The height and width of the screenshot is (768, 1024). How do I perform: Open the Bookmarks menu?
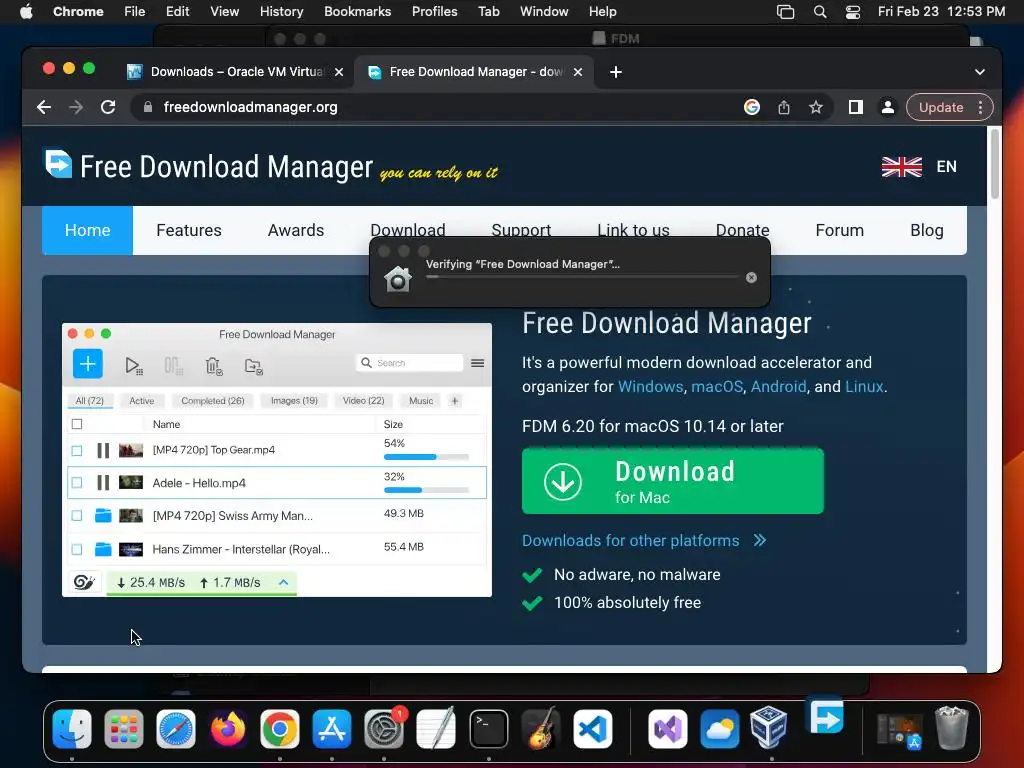(357, 11)
